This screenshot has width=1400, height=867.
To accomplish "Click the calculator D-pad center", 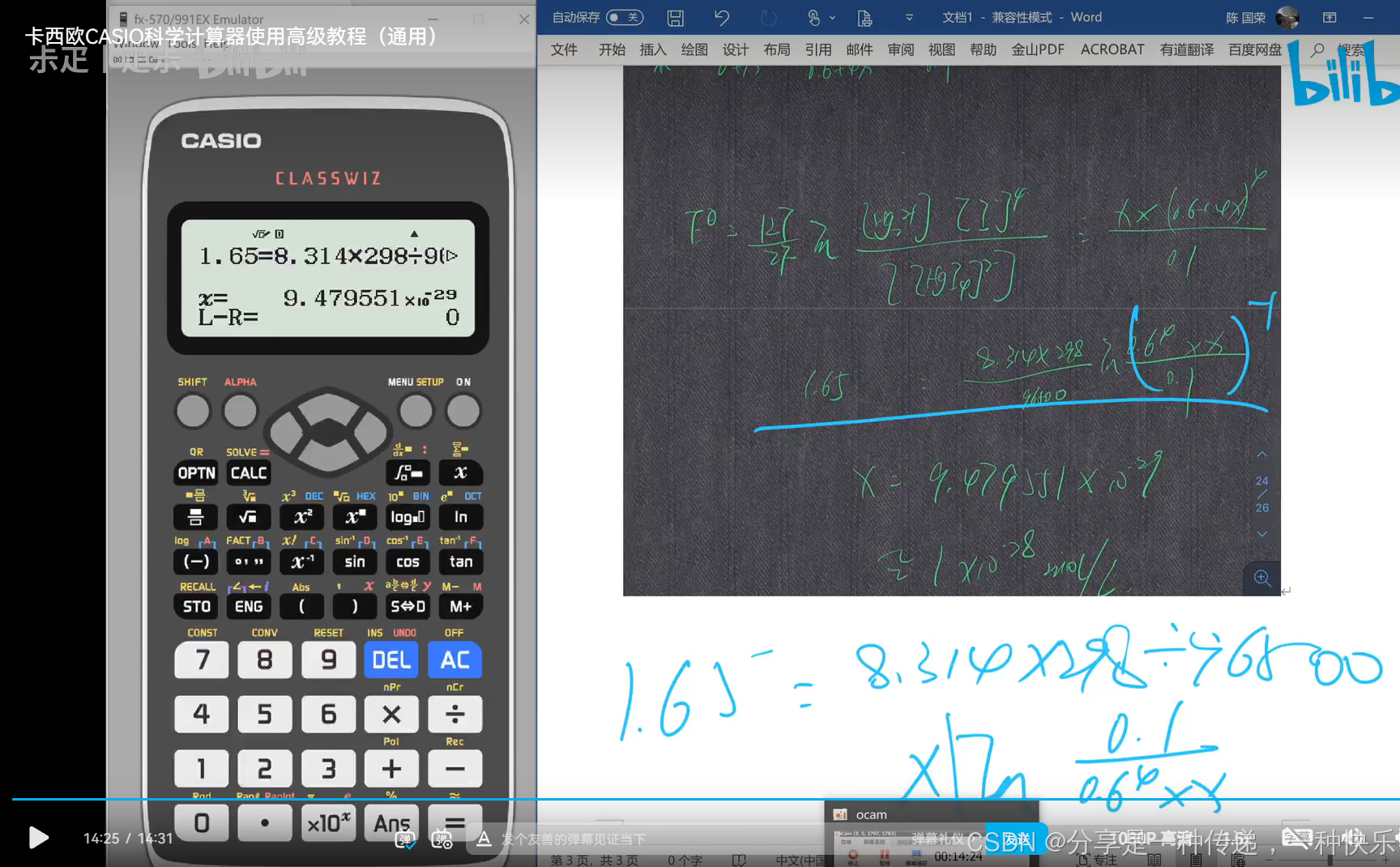I will click(328, 432).
